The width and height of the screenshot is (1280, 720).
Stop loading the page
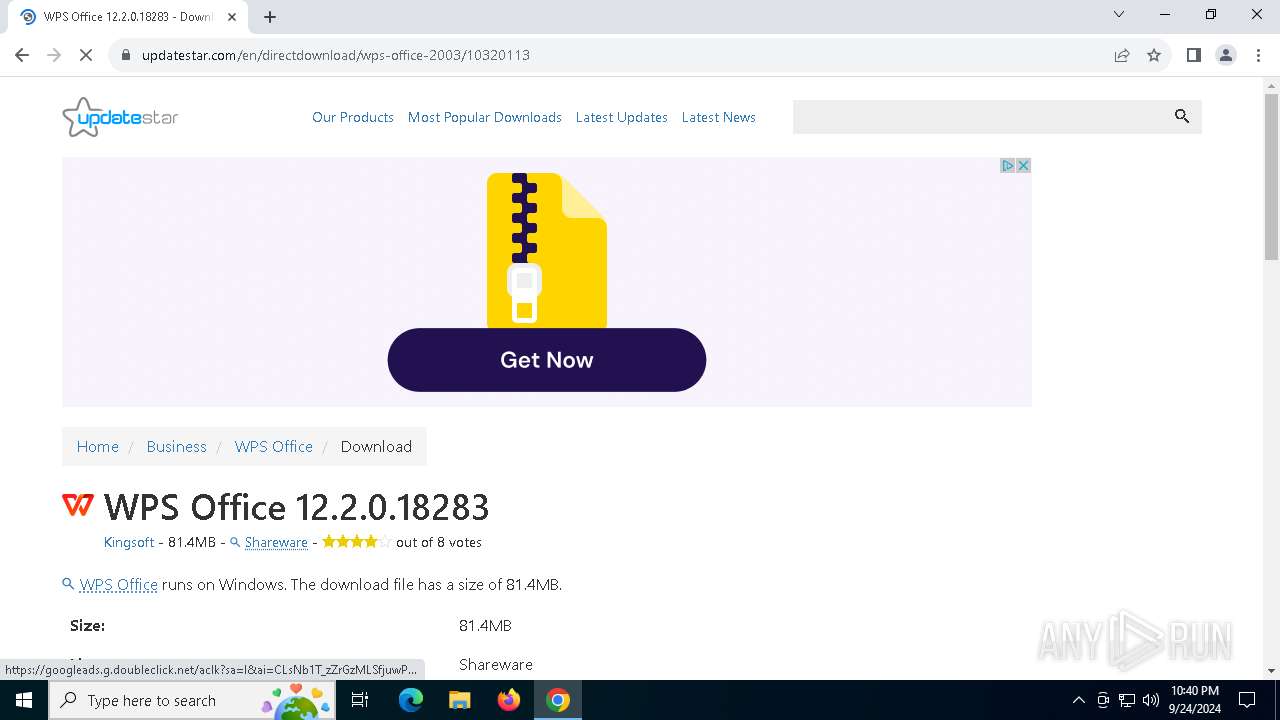[x=86, y=55]
